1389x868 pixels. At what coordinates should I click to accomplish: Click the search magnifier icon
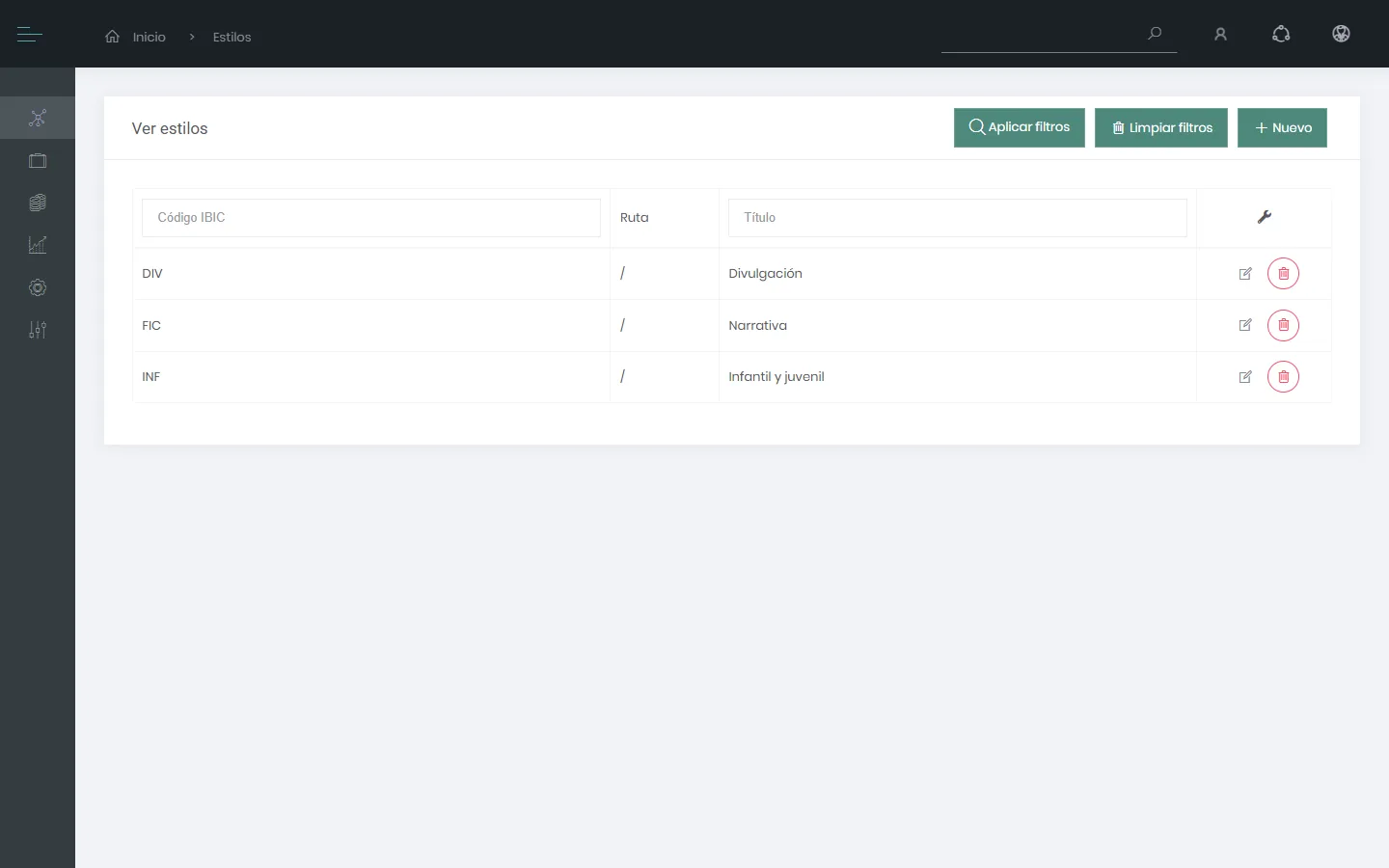pyautogui.click(x=1155, y=33)
